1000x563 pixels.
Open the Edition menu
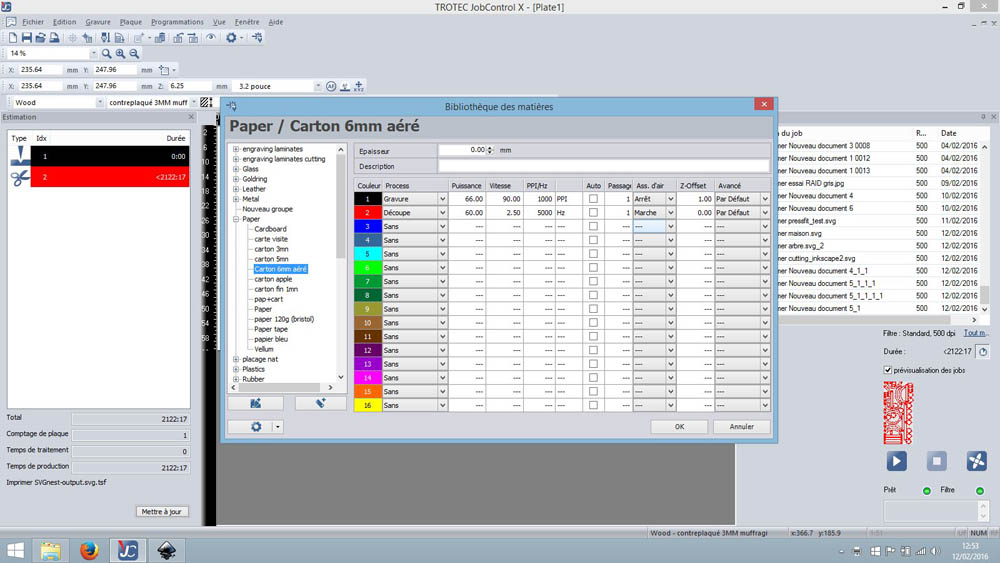point(64,22)
